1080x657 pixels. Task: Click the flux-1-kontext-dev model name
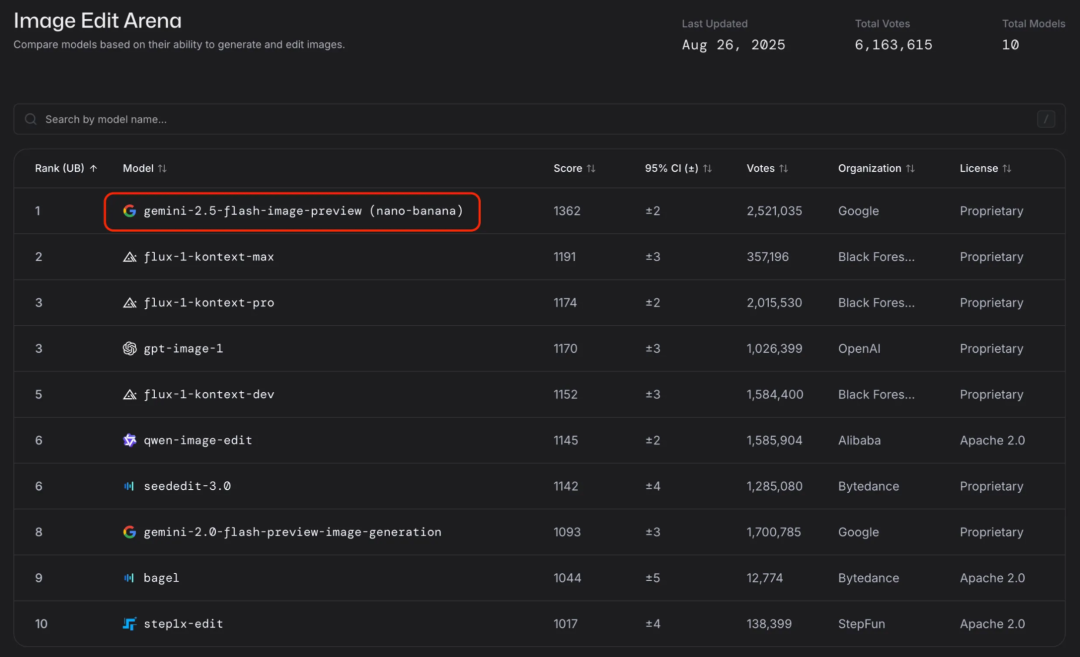tap(208, 395)
